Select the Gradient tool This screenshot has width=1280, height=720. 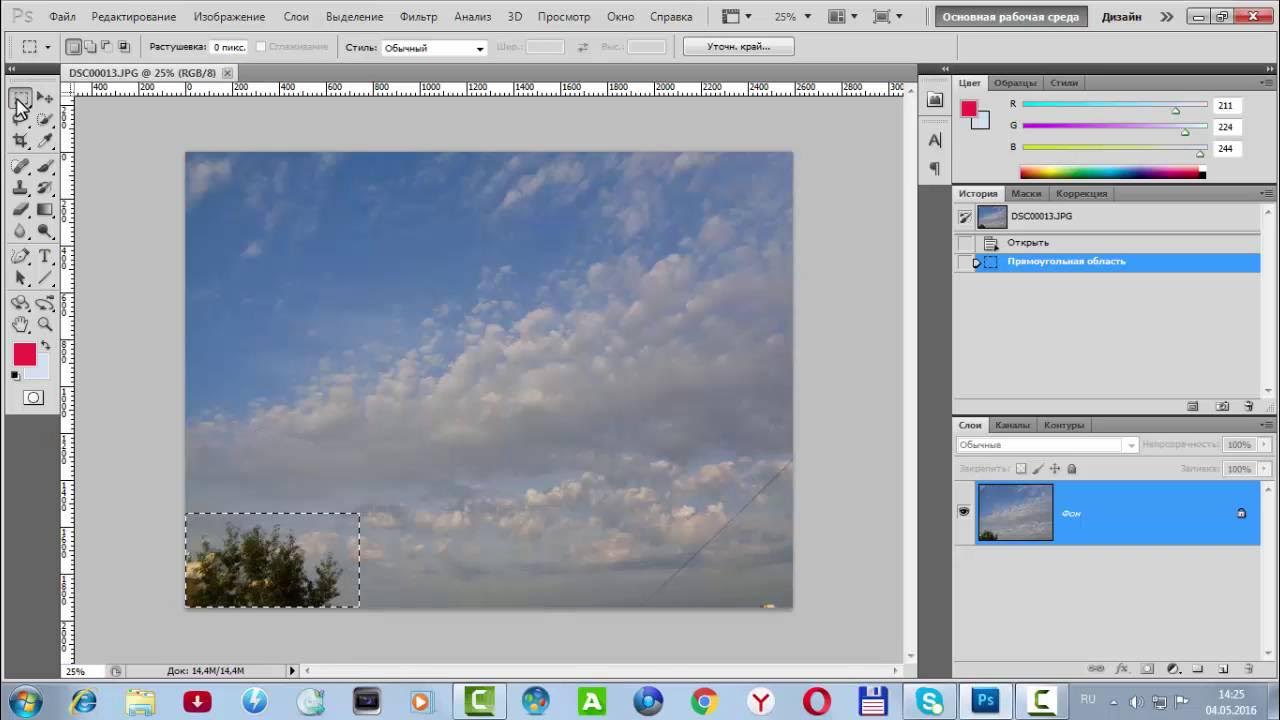point(45,209)
